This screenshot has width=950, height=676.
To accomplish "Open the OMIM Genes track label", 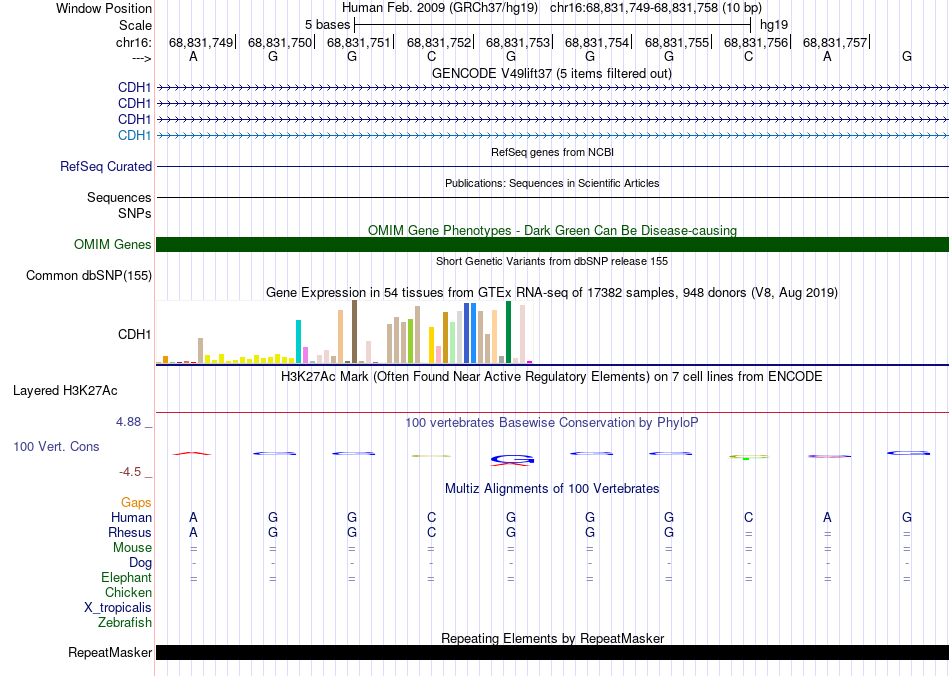I will pyautogui.click(x=113, y=245).
